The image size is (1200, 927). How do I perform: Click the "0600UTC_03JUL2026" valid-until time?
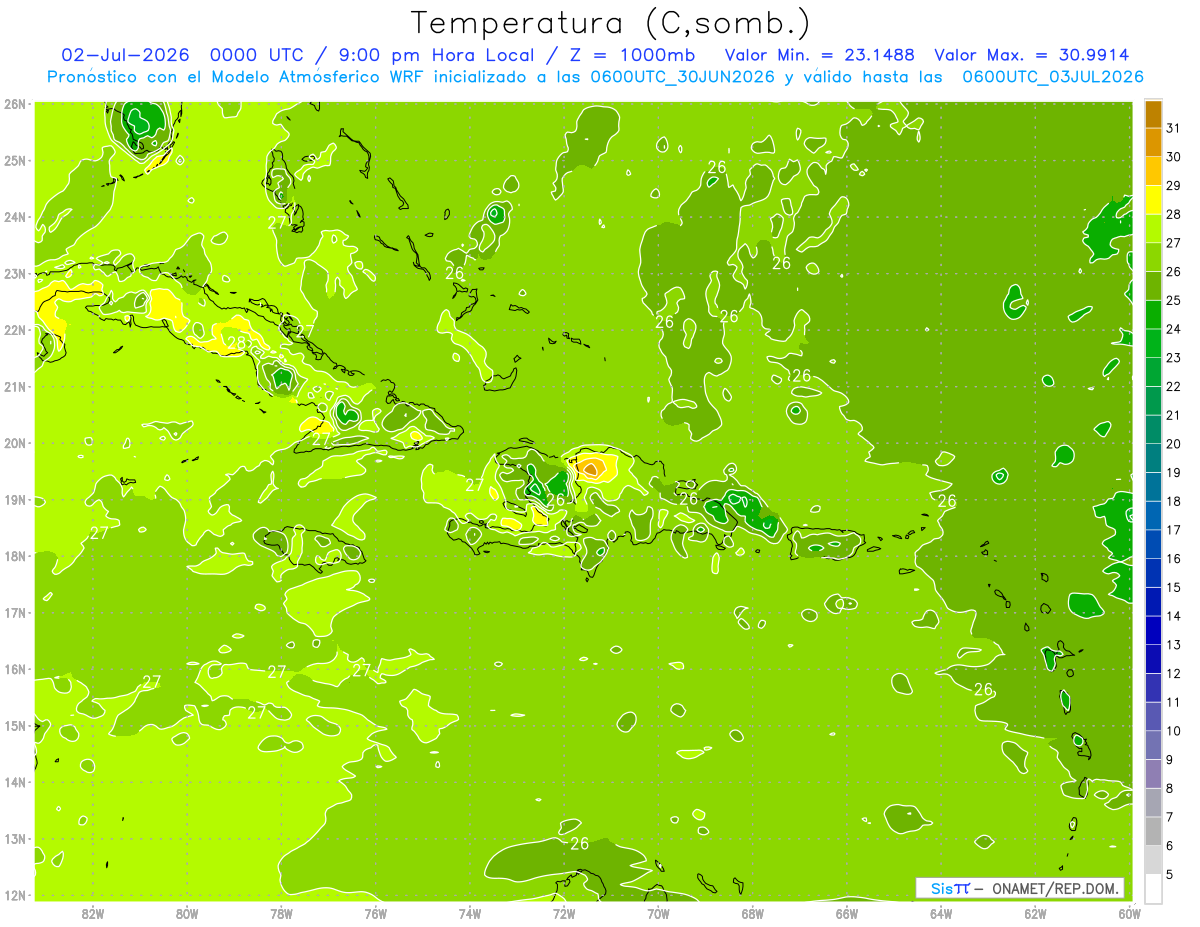[1052, 76]
